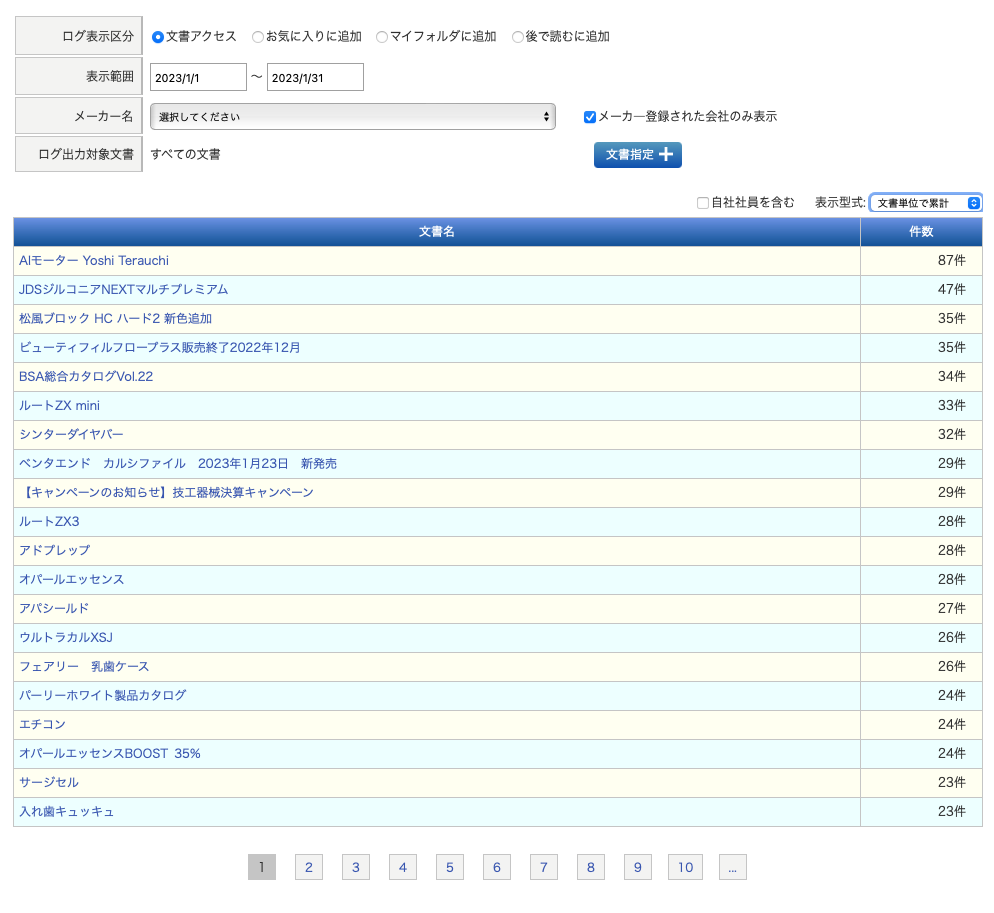Image resolution: width=994 pixels, height=913 pixels.
Task: Select the お気に入りに追加 radio option
Action: click(257, 37)
